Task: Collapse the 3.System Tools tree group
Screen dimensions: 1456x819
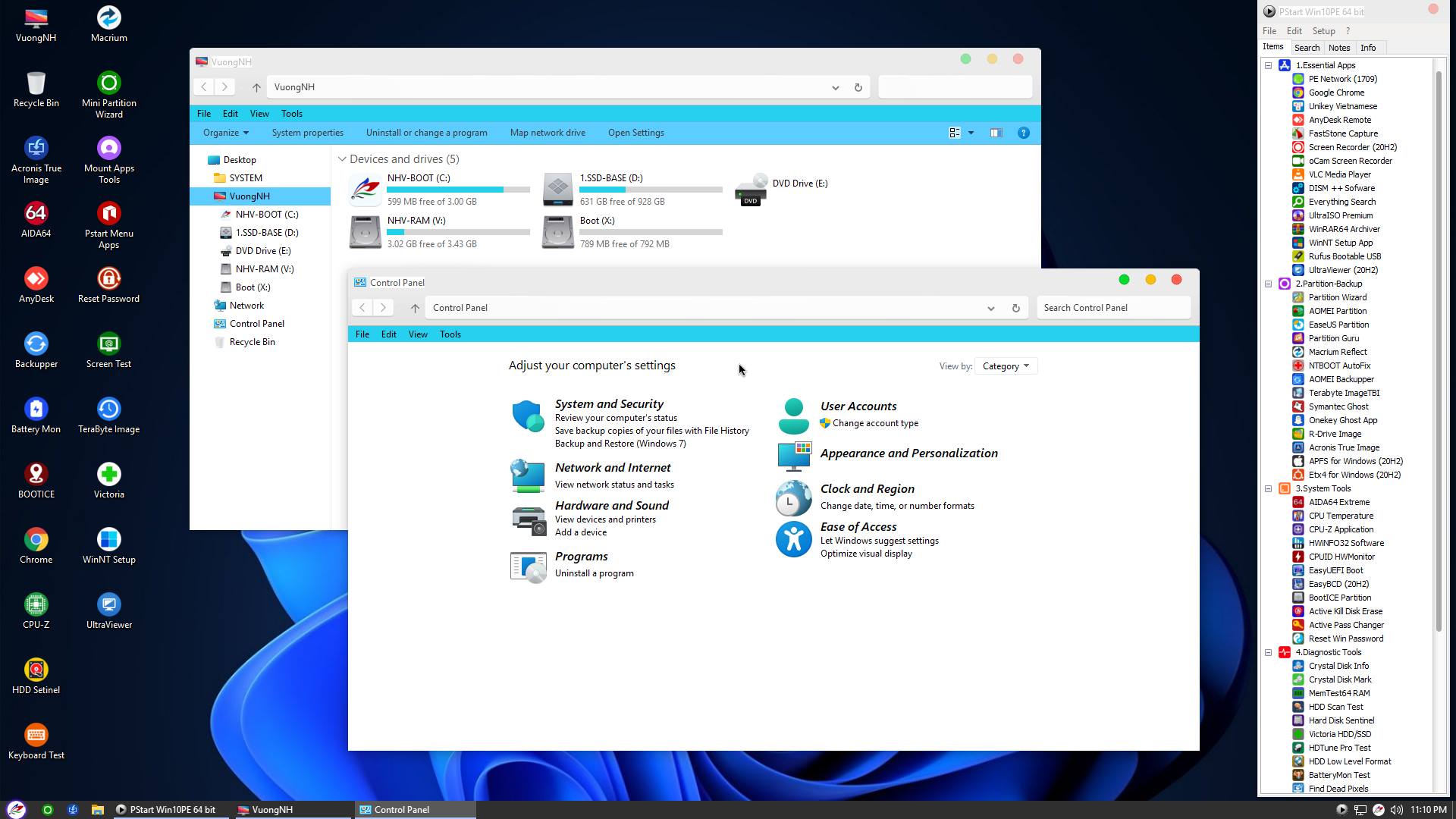Action: tap(1268, 488)
